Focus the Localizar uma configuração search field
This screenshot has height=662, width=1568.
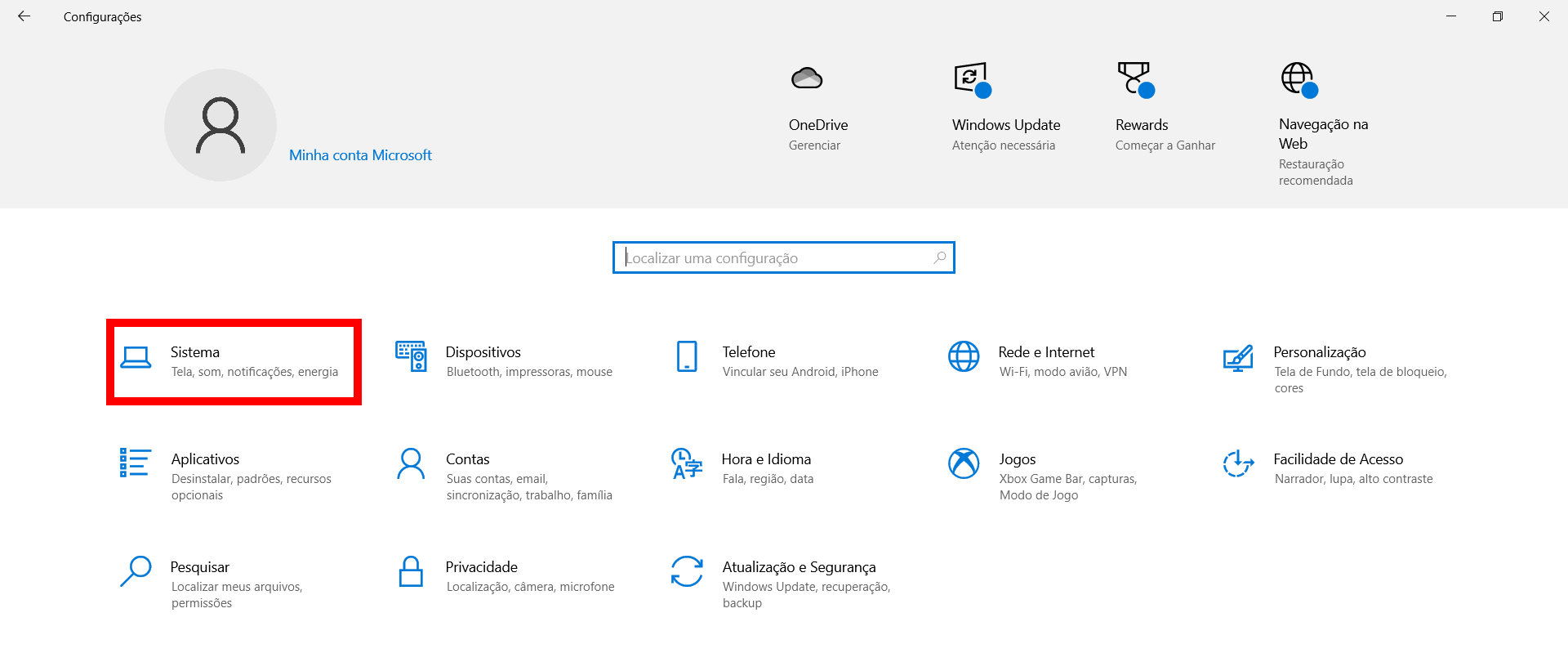coord(784,257)
